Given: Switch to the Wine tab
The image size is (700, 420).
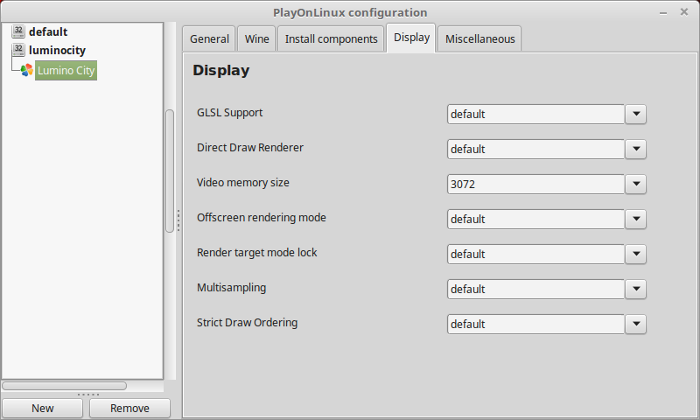Looking at the screenshot, I should (257, 39).
